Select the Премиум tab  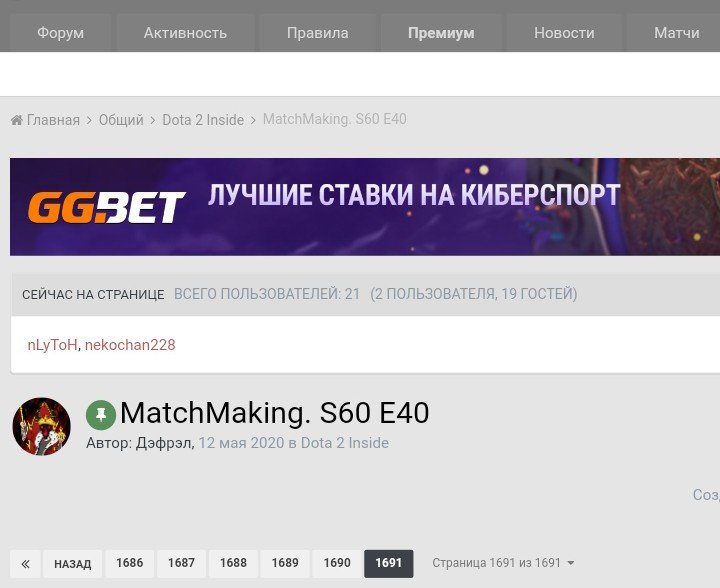[441, 33]
